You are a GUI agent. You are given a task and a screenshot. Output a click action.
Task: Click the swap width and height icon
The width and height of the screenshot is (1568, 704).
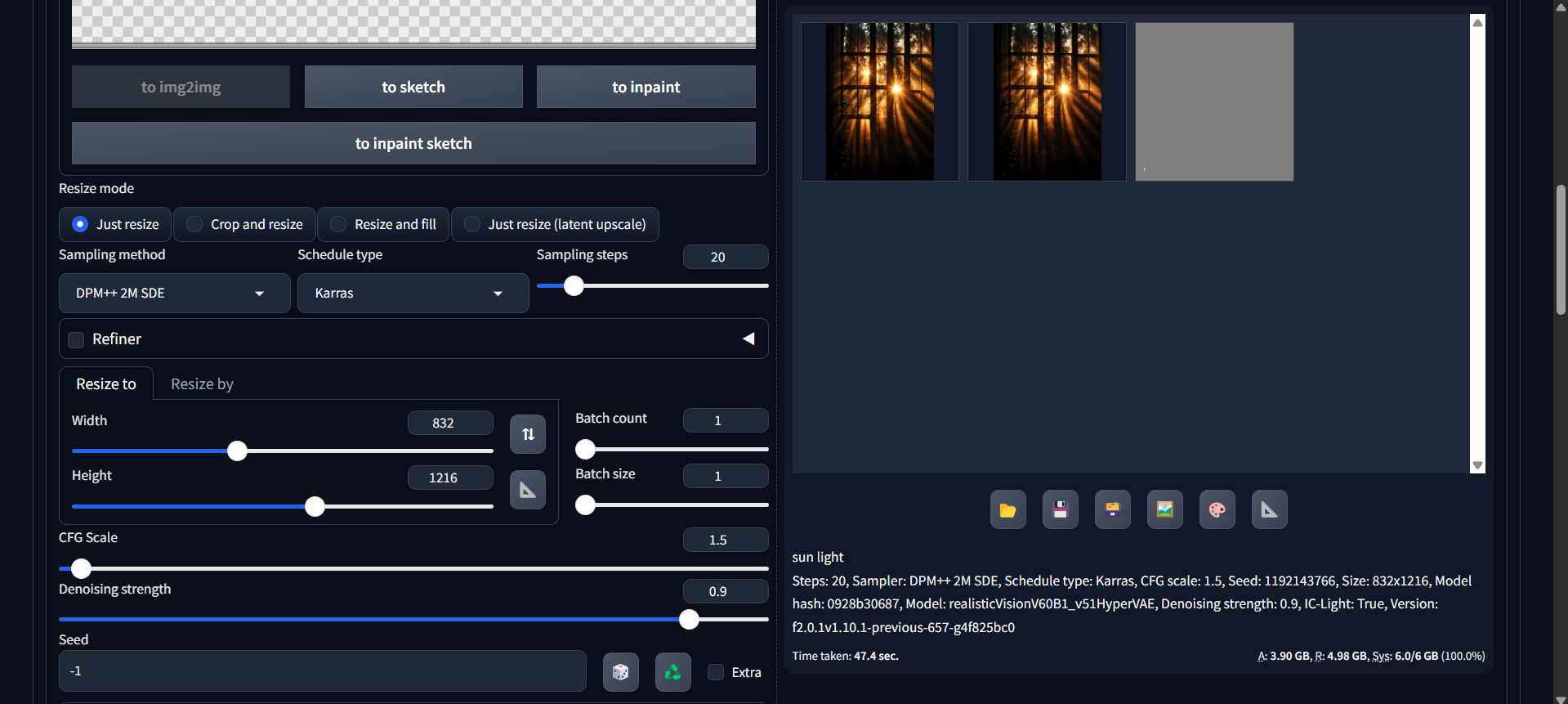(528, 434)
